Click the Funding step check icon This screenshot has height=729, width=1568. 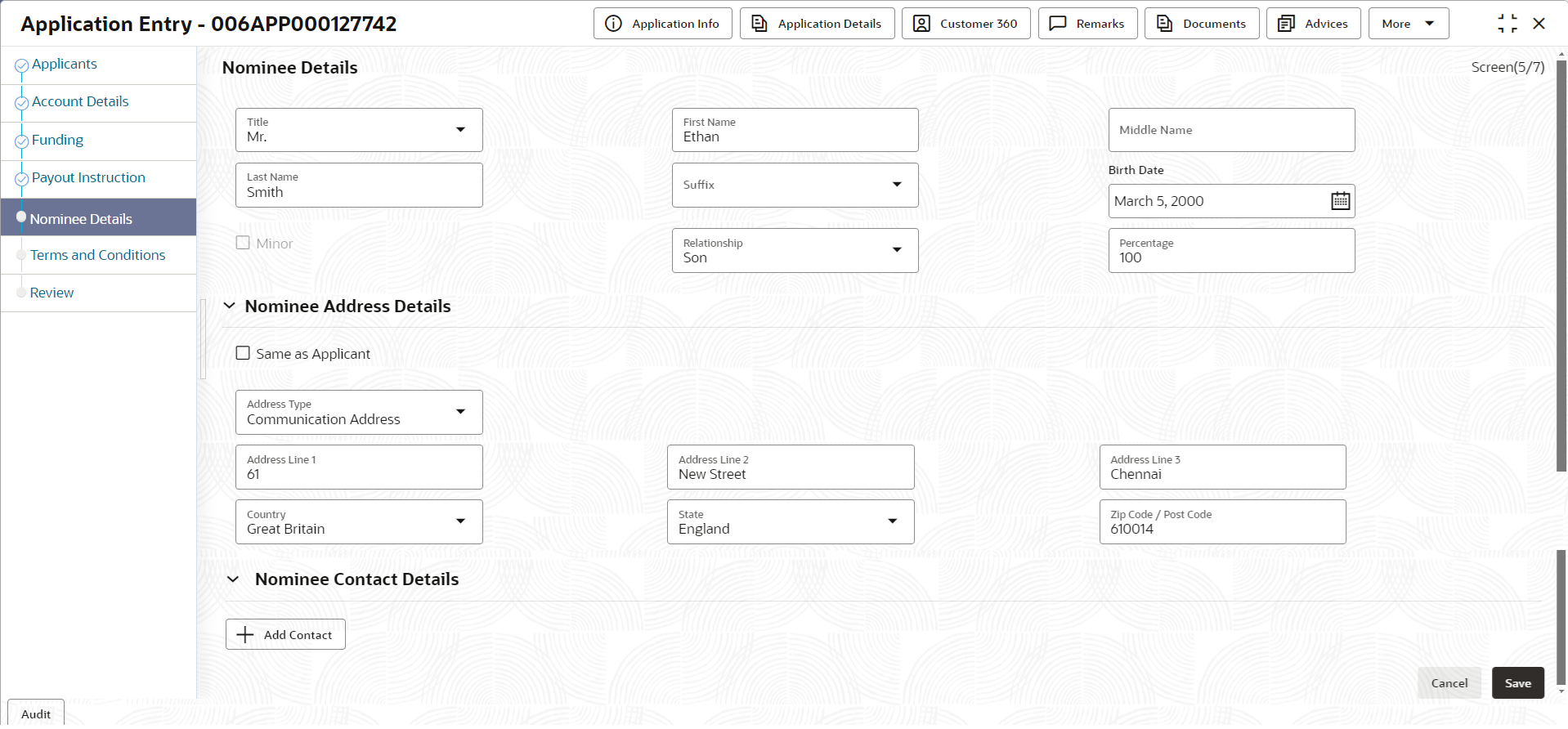point(22,141)
